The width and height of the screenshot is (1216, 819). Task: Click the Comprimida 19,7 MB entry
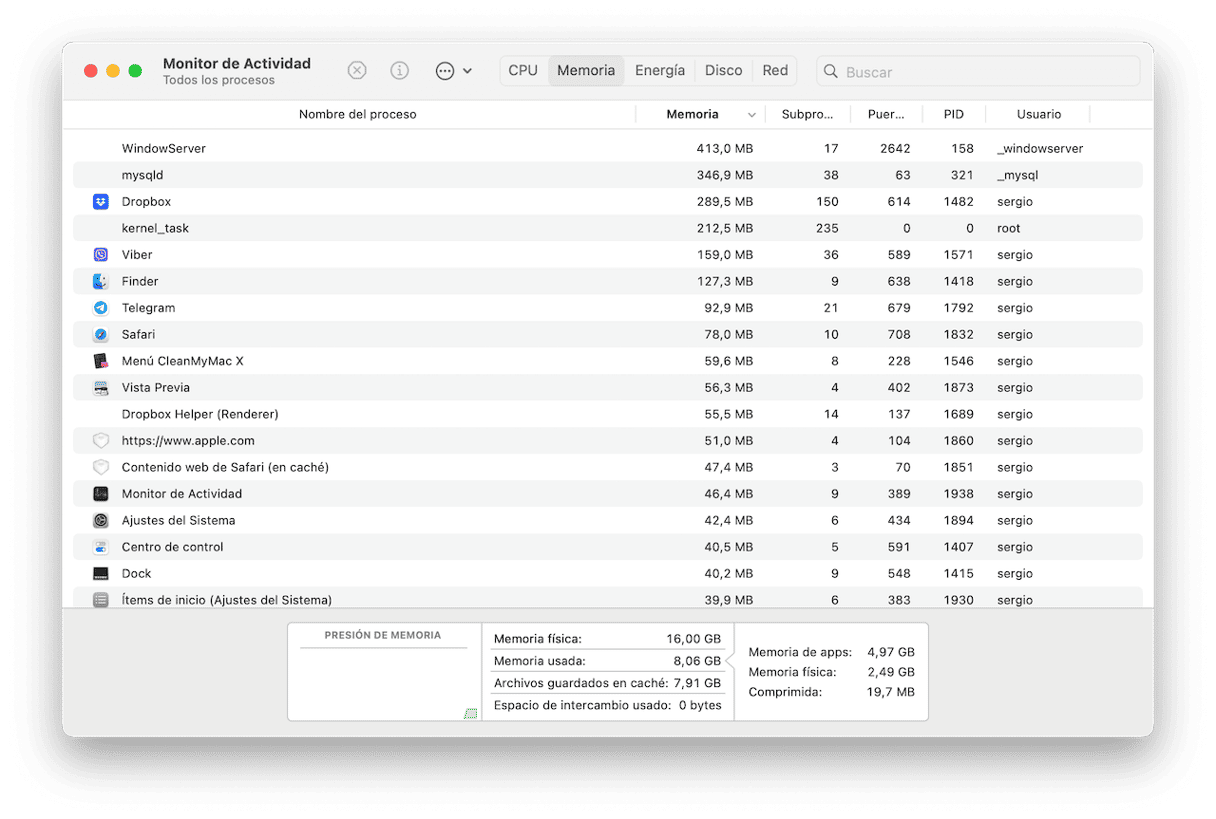[831, 692]
